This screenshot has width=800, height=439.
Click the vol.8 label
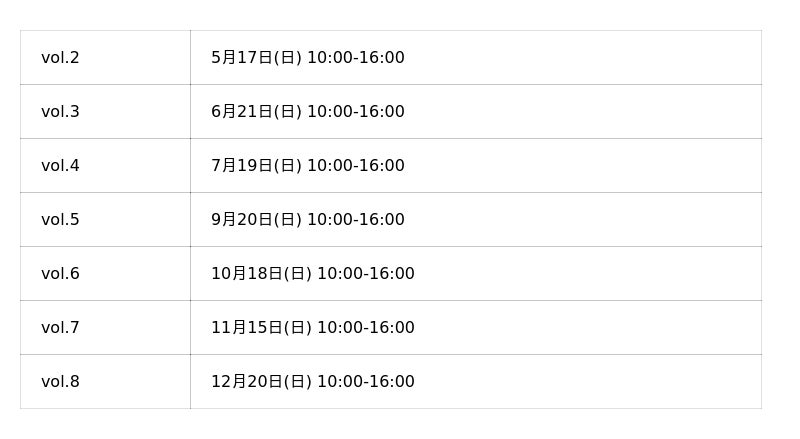tap(60, 382)
